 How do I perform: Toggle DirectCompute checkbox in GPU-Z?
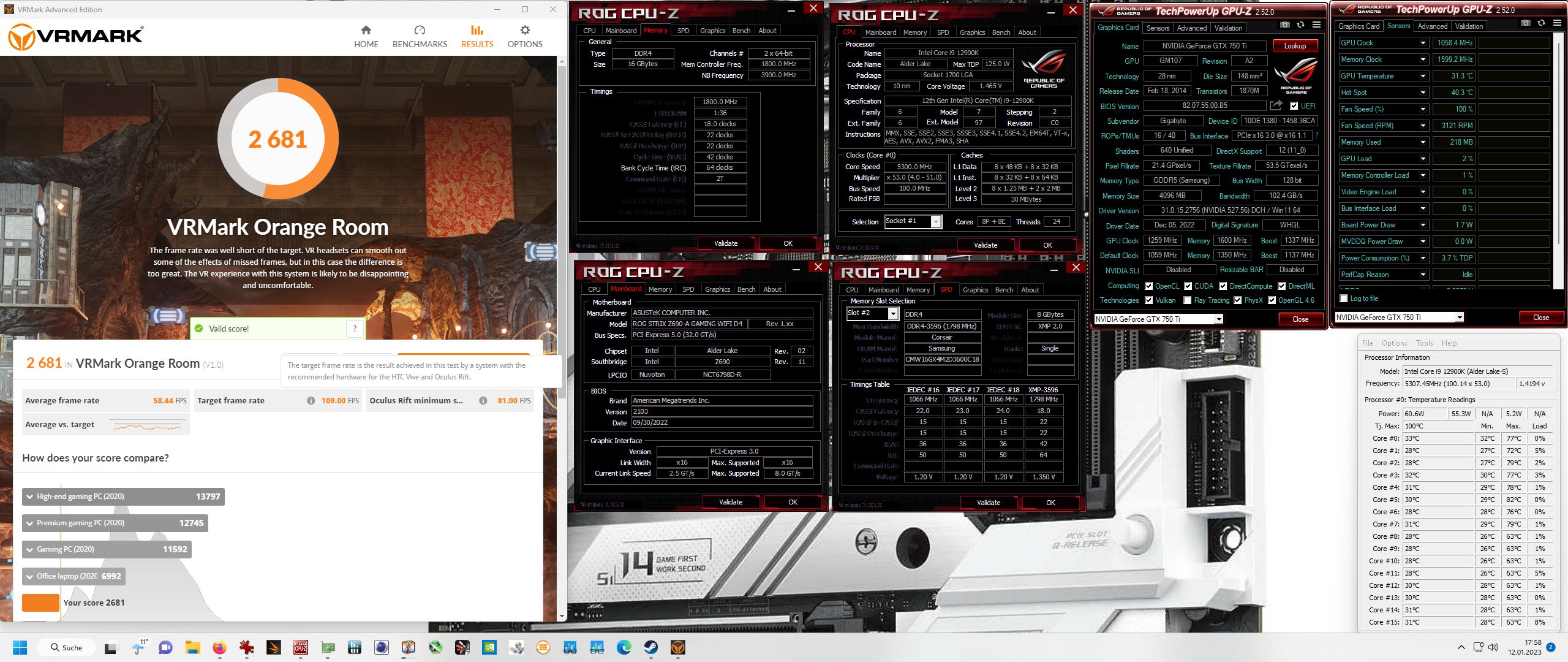pos(1223,286)
